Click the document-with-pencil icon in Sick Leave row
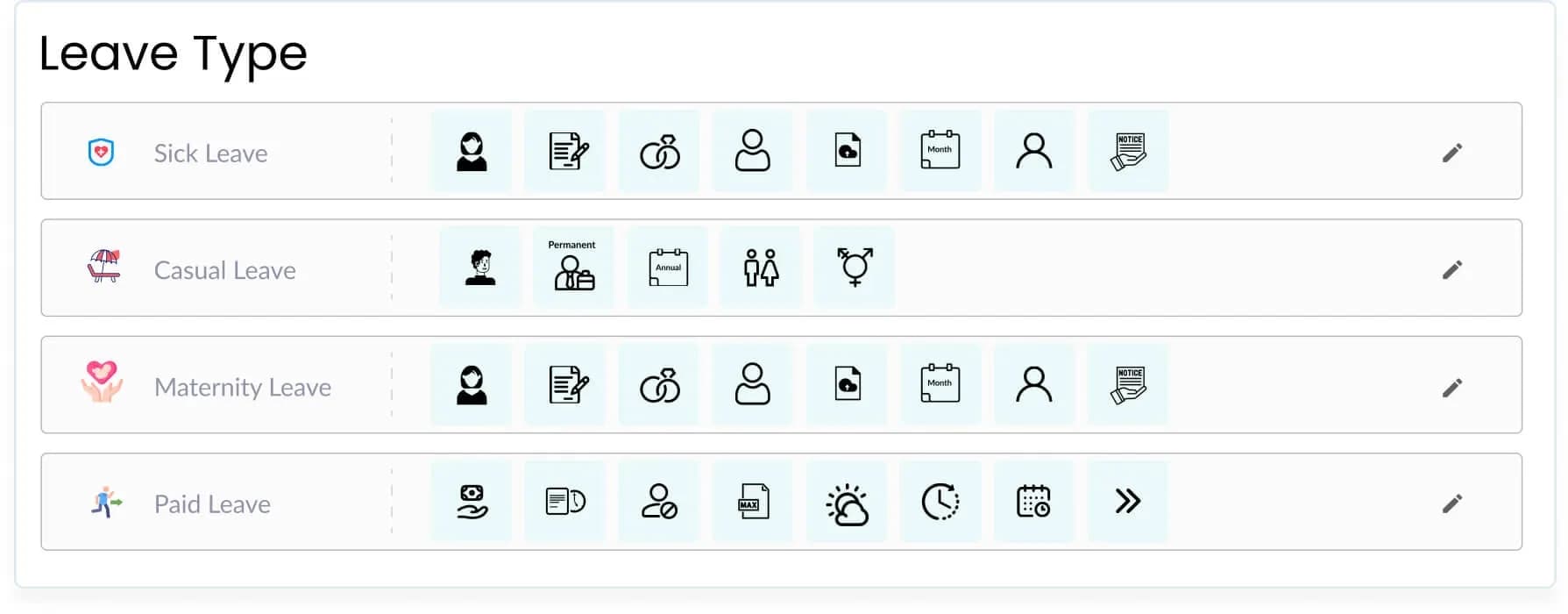The image size is (1568, 614). click(564, 151)
